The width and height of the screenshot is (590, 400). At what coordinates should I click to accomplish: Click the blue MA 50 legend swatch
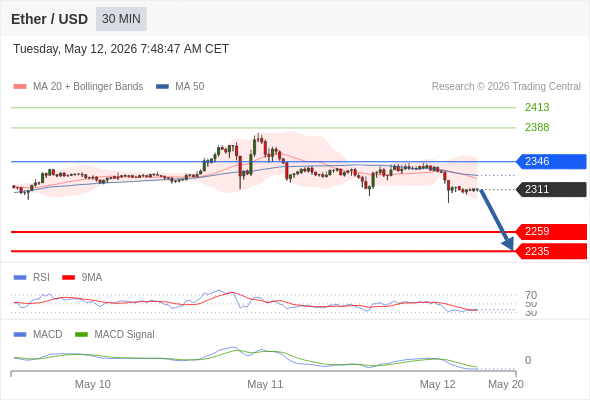(x=162, y=87)
